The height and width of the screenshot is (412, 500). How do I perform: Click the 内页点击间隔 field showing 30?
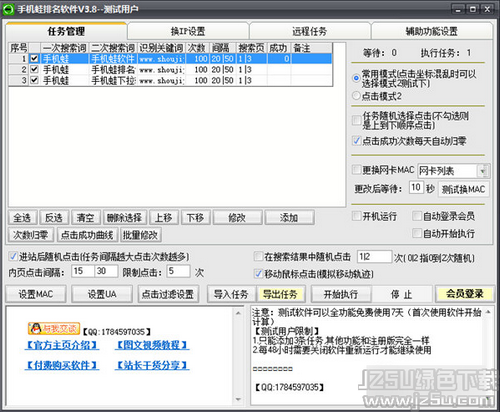click(x=106, y=271)
